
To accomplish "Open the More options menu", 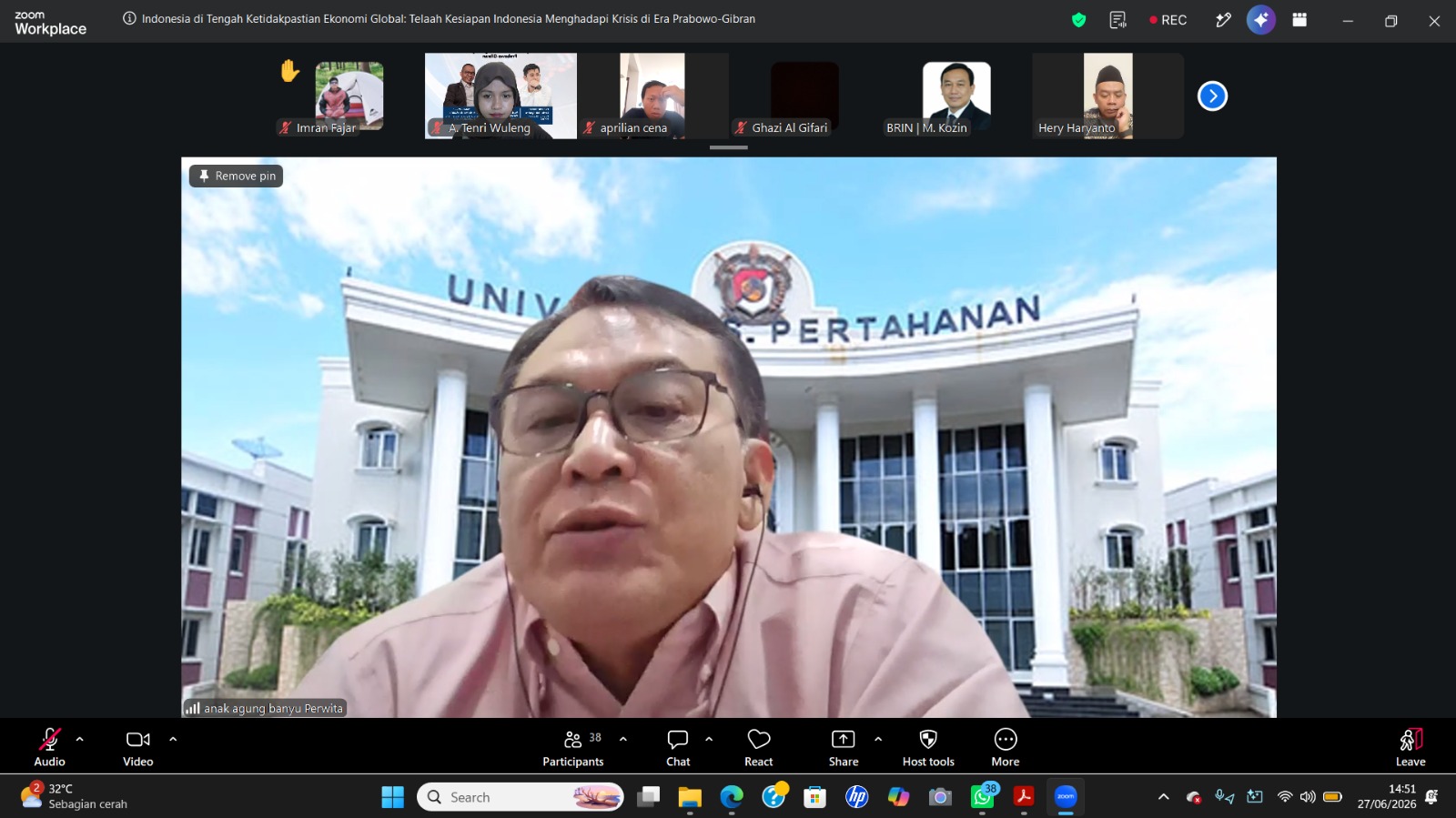I will coord(1006,747).
